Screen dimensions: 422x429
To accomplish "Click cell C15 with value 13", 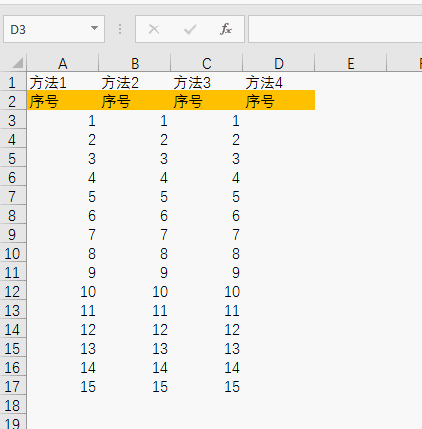I will [207, 348].
